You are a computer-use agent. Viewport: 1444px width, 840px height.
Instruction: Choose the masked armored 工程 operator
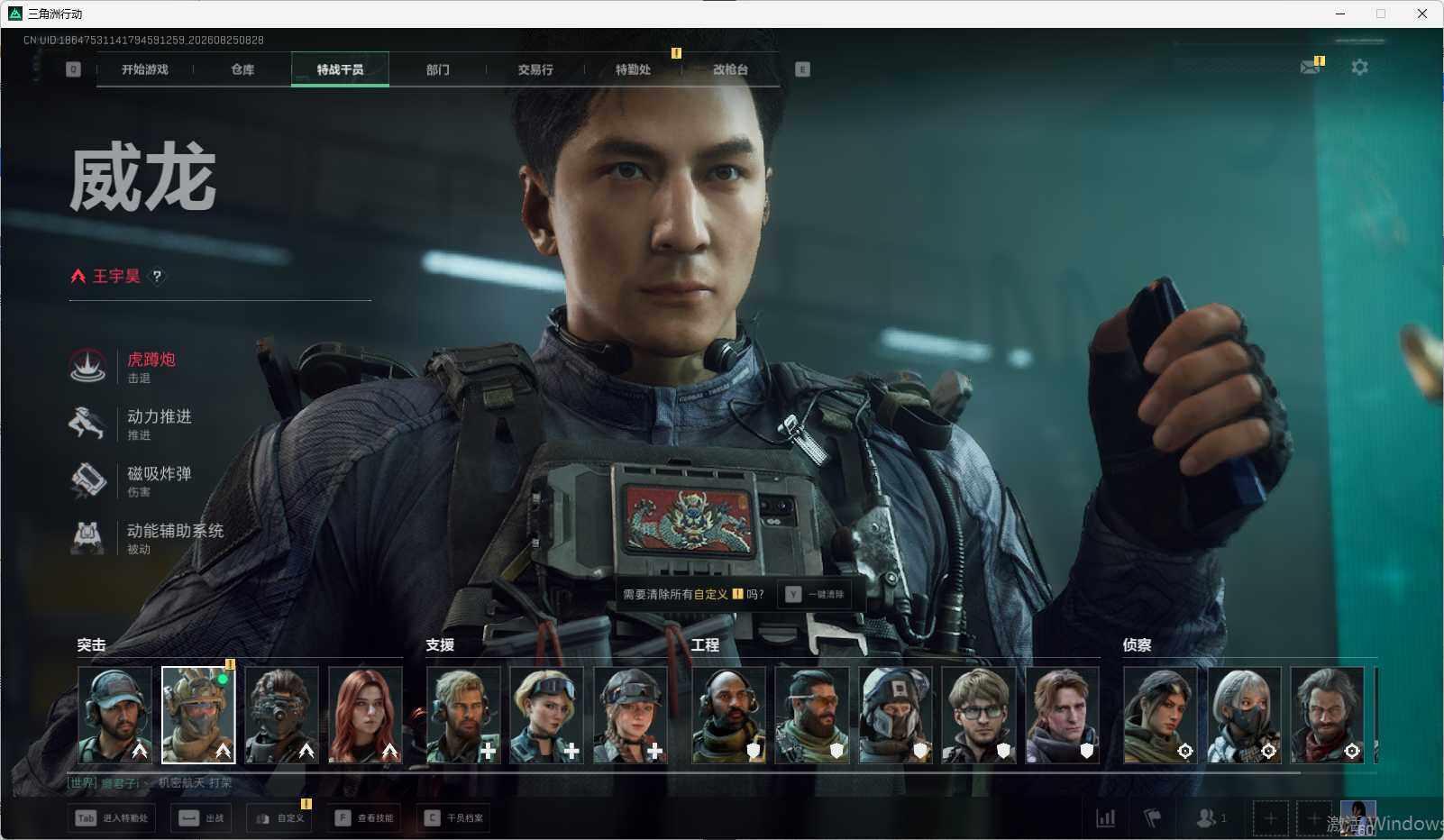tap(895, 715)
